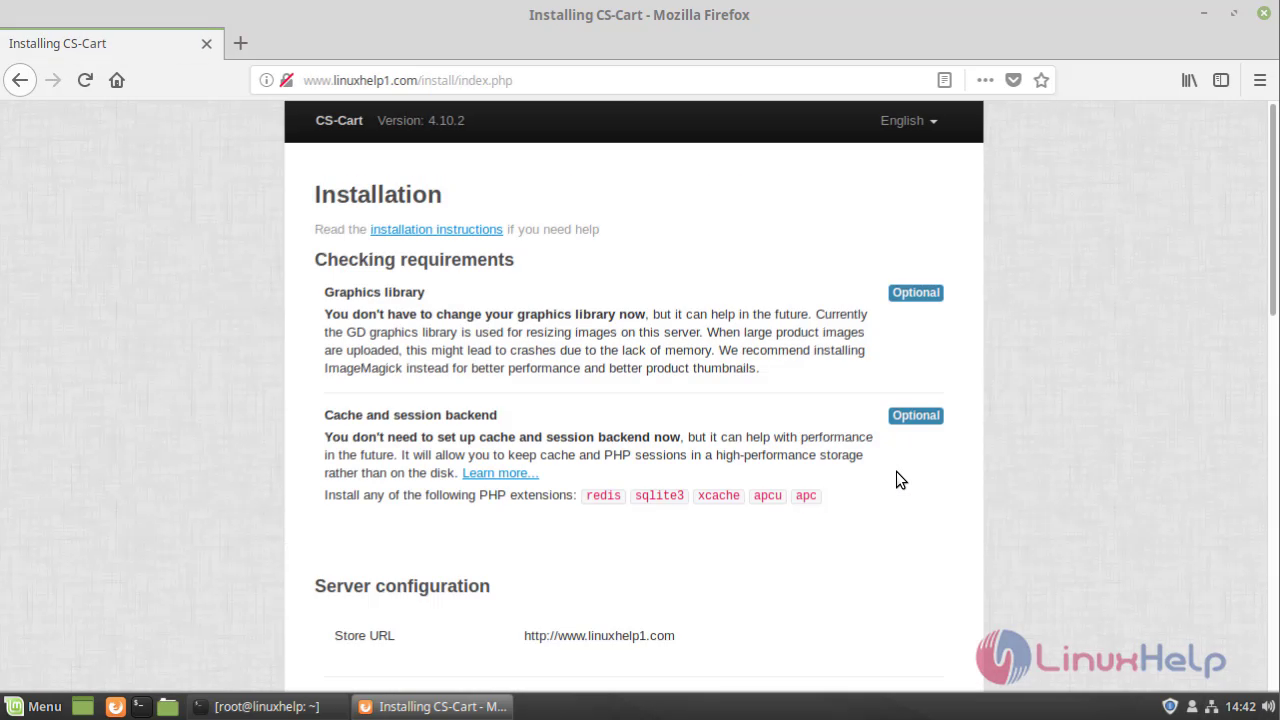Click the Optional badge for Graphics library
This screenshot has width=1280, height=720.
916,293
